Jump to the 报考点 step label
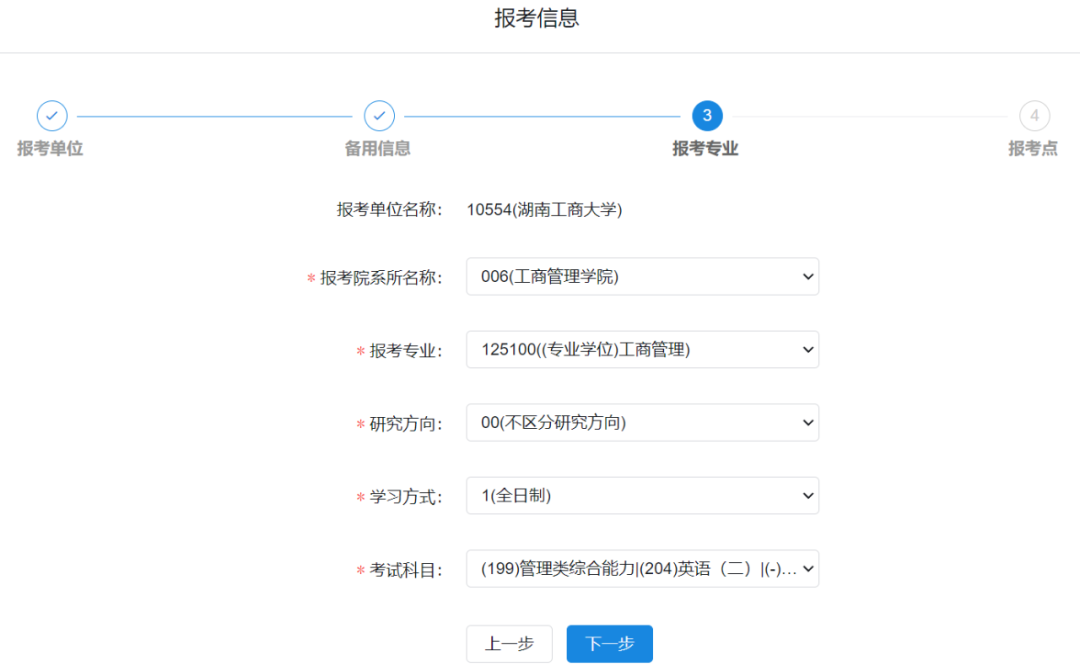 [1033, 149]
